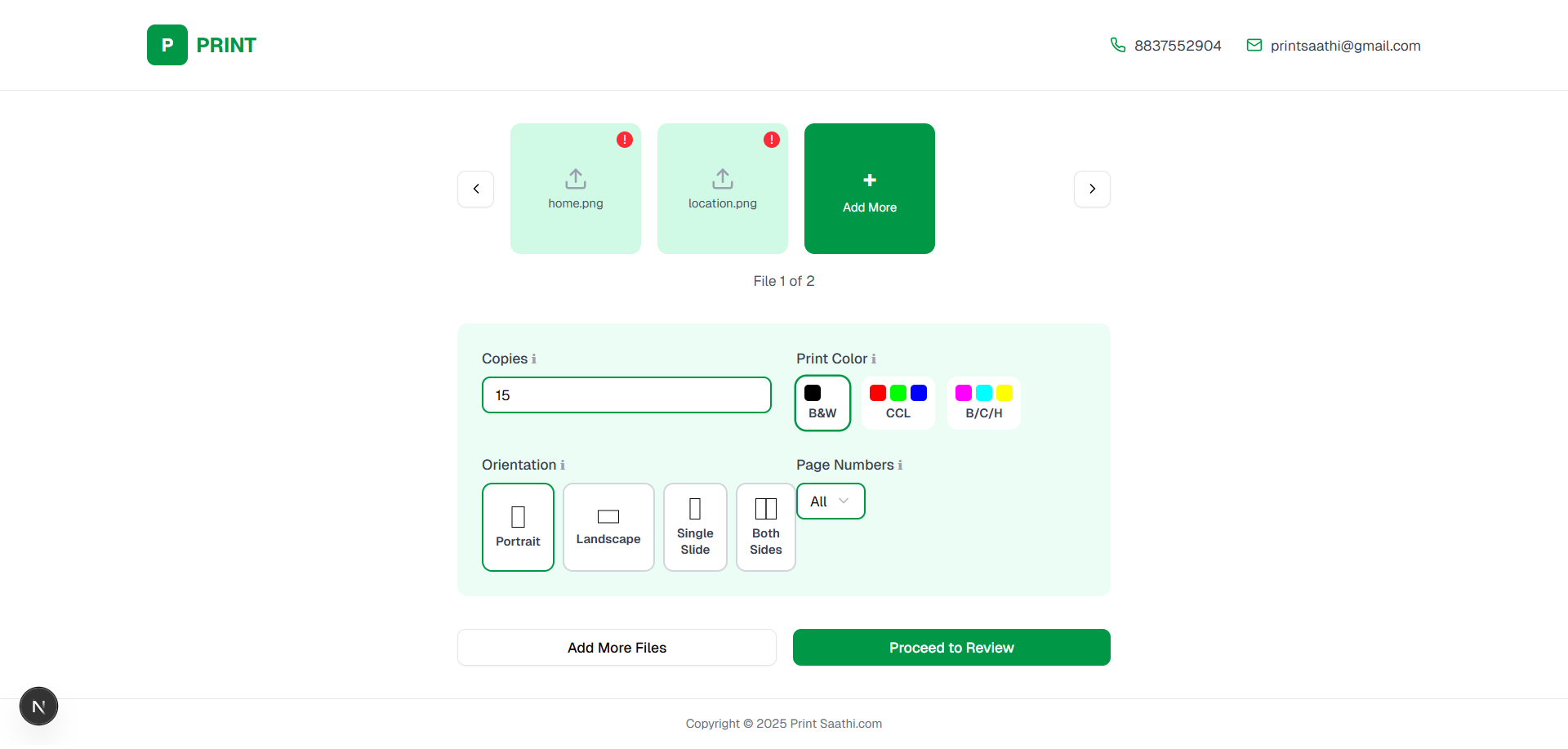Open the Page Numbers All dropdown
The image size is (1568, 749).
click(831, 502)
